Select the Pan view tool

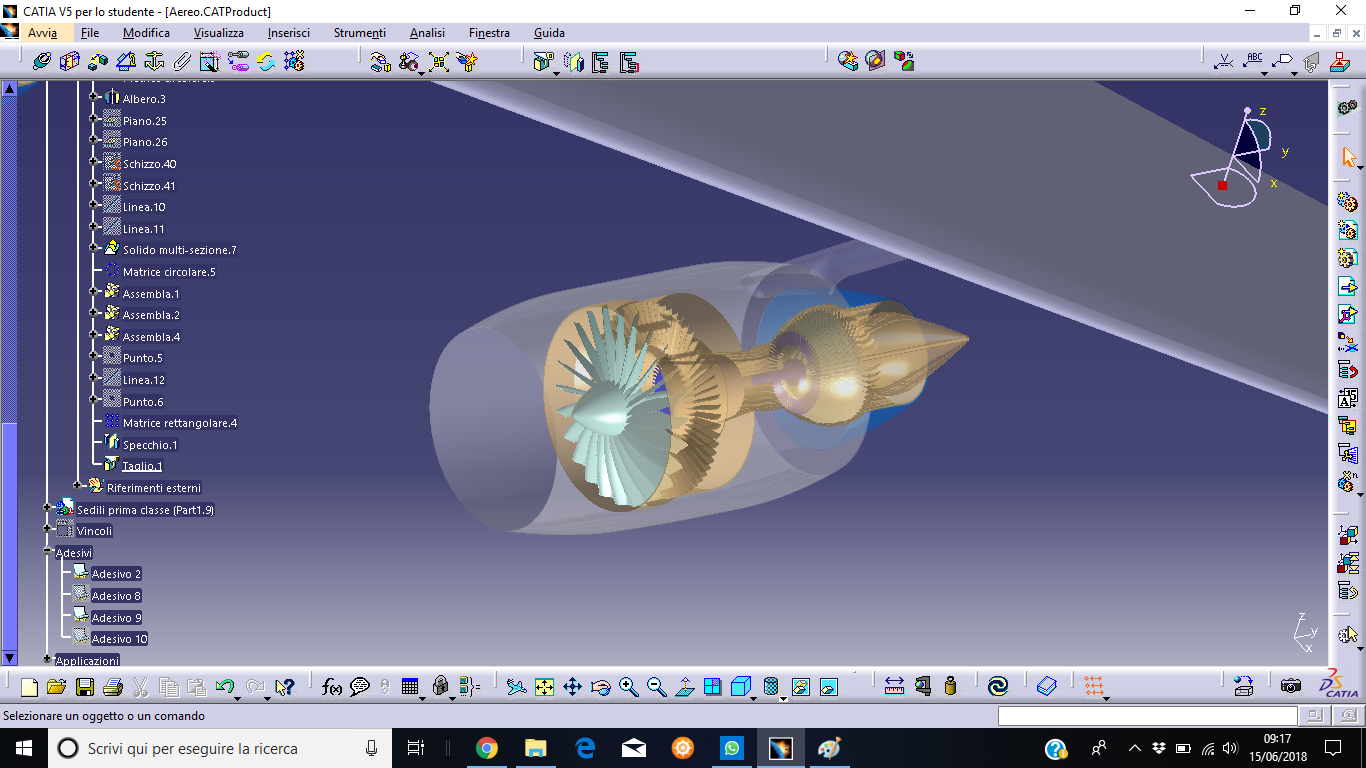(572, 687)
